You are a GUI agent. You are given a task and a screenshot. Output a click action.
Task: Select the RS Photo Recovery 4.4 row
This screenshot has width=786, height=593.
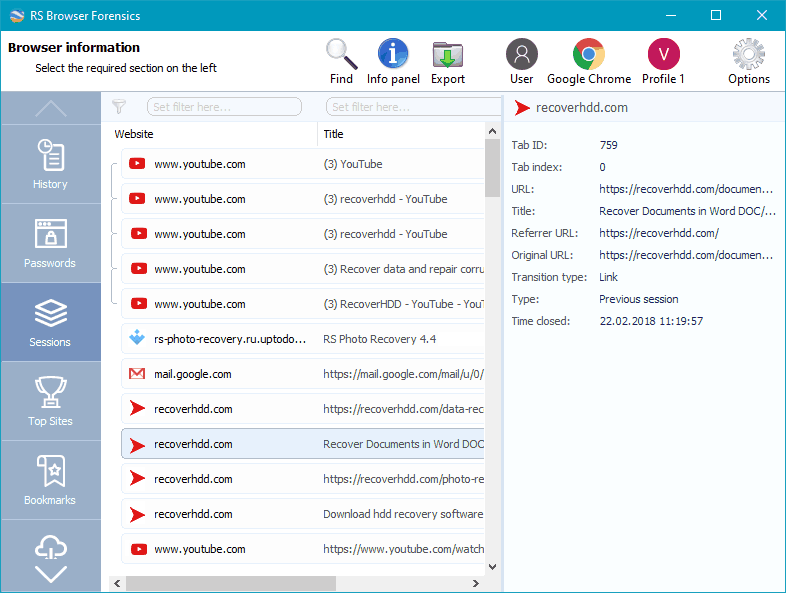[300, 339]
